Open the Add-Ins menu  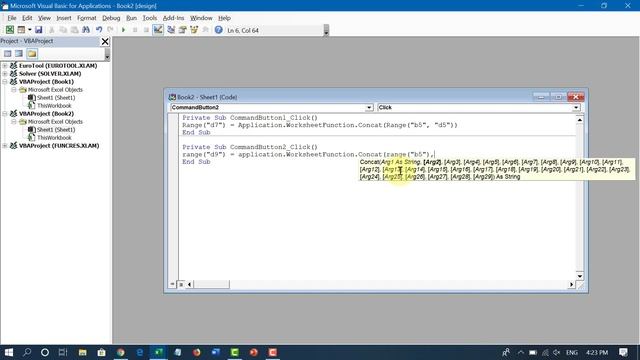tap(173, 18)
